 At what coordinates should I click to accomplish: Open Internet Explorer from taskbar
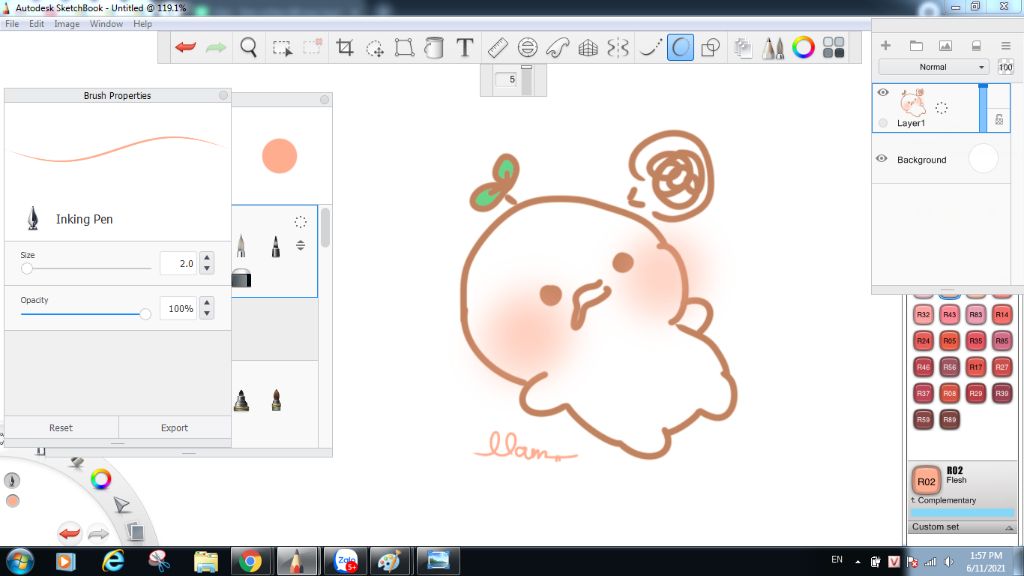(113, 561)
